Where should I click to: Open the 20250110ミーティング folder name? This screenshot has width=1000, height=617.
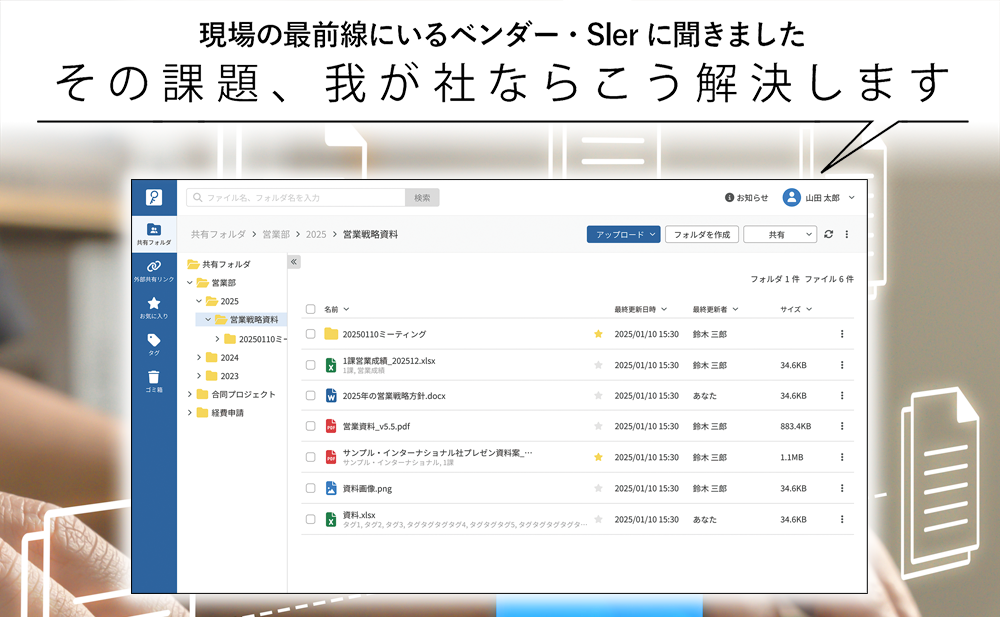(384, 334)
